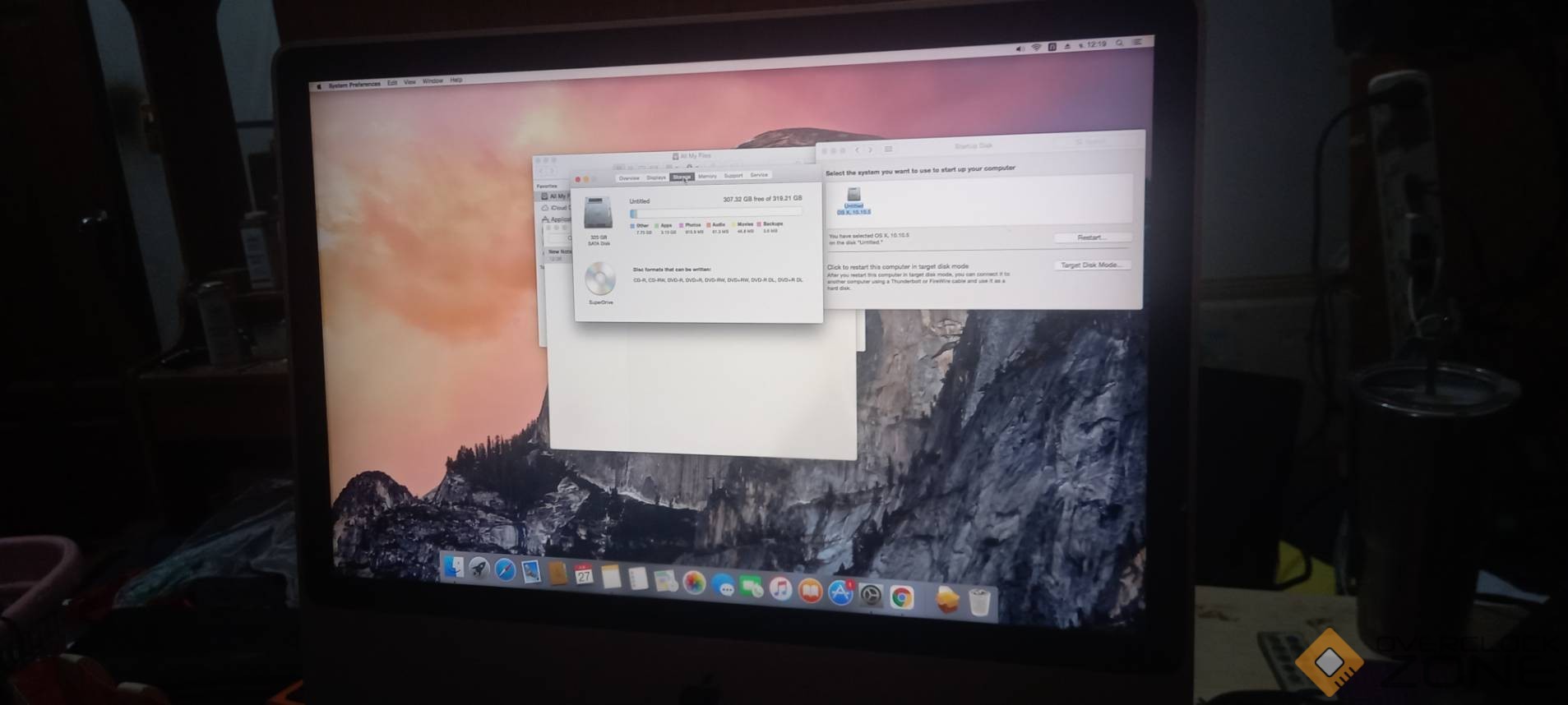Click Wi-Fi status icon in menu bar
The image size is (1568, 705).
(x=1036, y=48)
